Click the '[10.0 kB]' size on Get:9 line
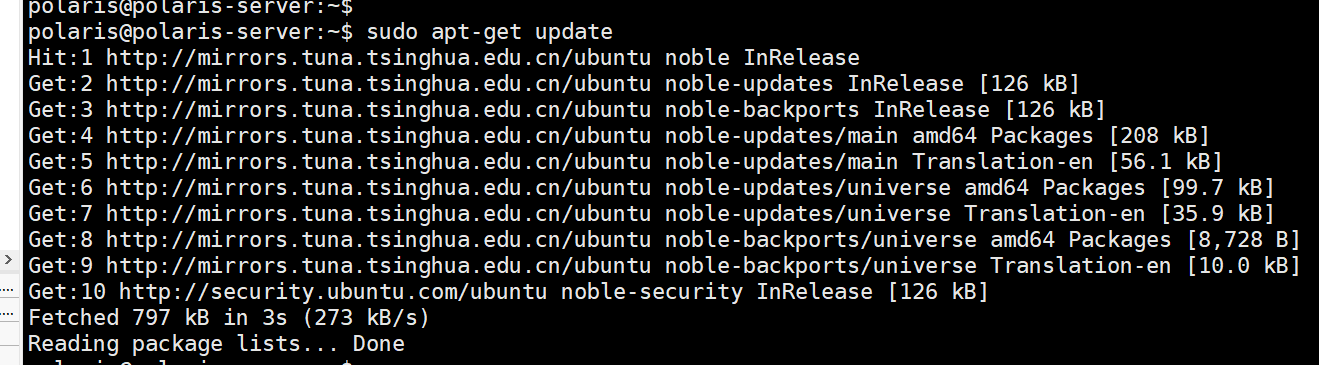Viewport: 1319px width, 365px height. [1241, 266]
